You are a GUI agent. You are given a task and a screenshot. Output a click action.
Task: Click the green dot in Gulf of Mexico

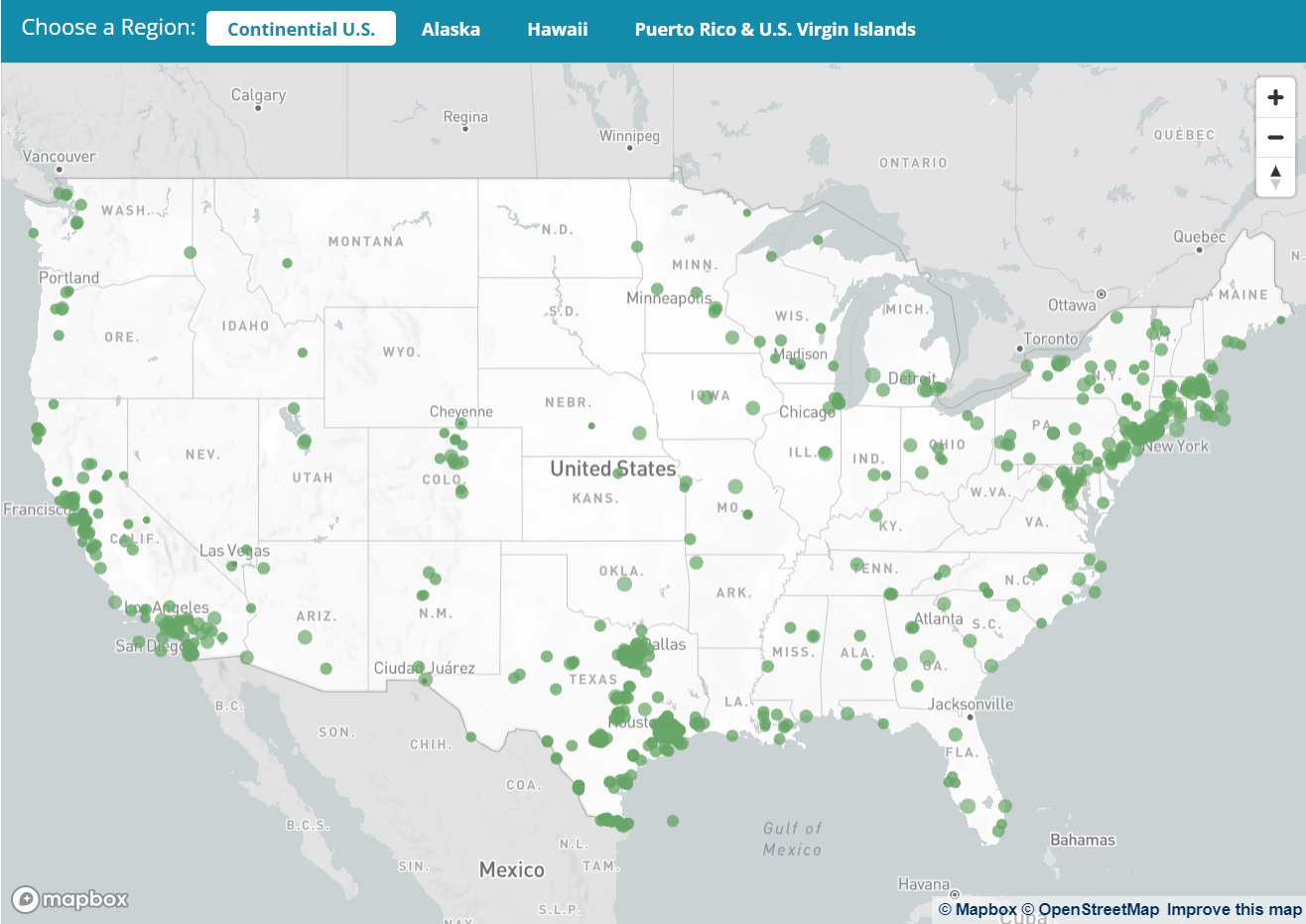pyautogui.click(x=673, y=821)
